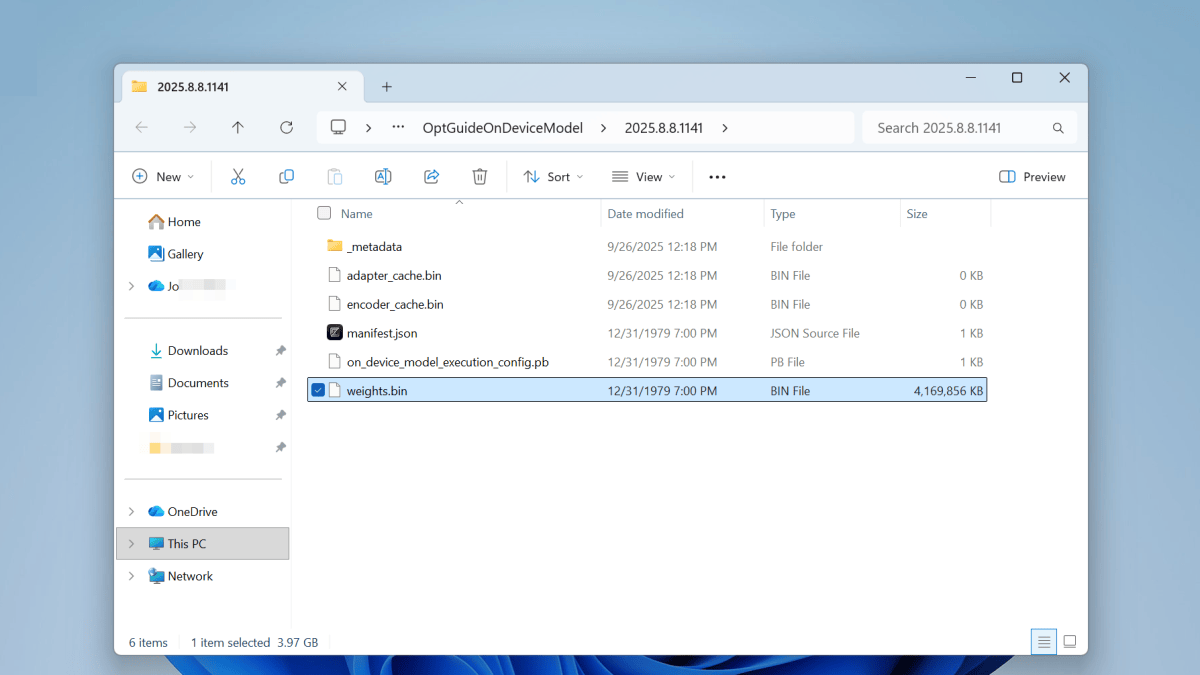1200x675 pixels.
Task: Select the weights.bin file name
Action: [x=377, y=391]
